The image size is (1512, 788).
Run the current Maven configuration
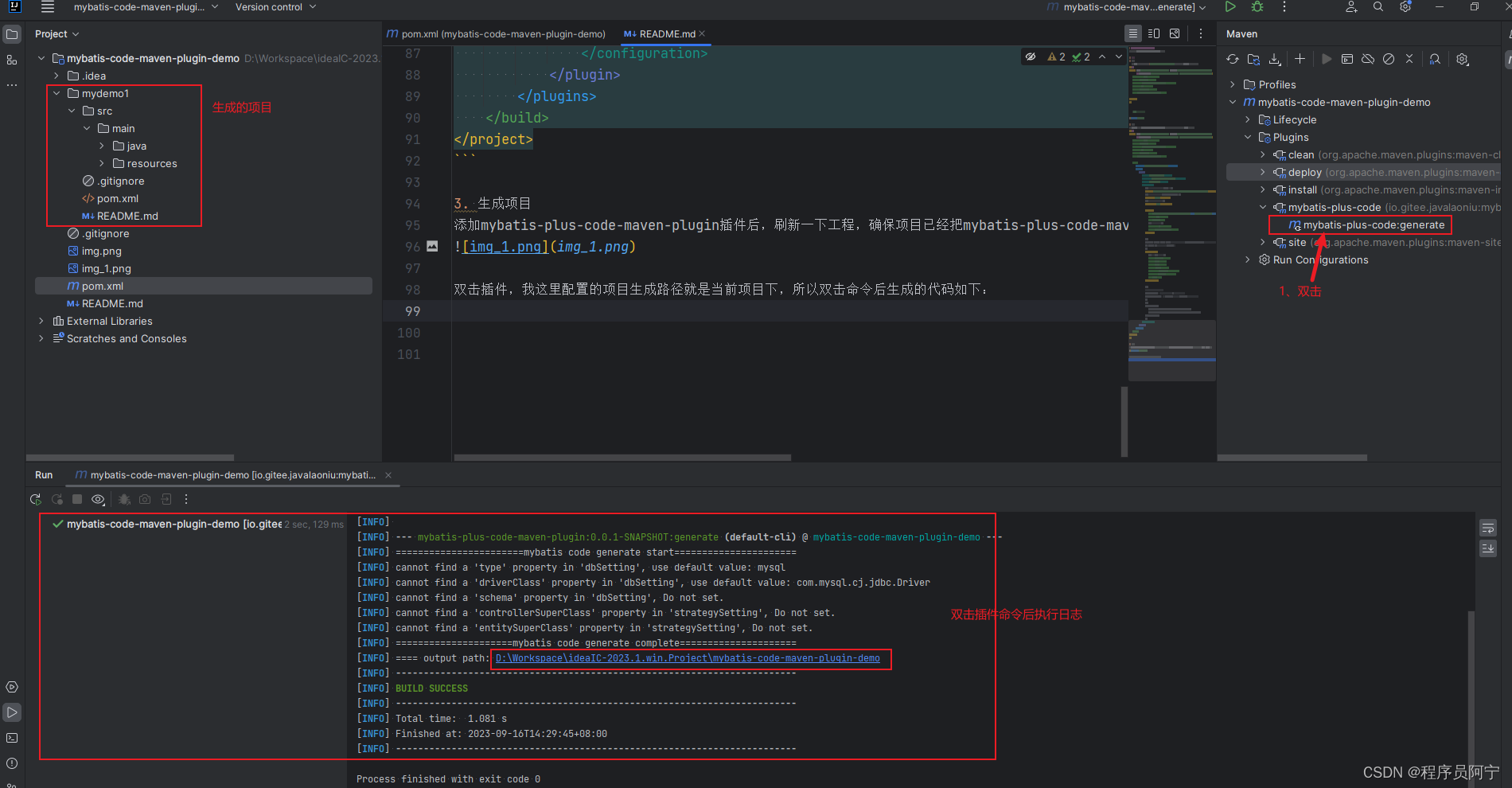[1230, 7]
